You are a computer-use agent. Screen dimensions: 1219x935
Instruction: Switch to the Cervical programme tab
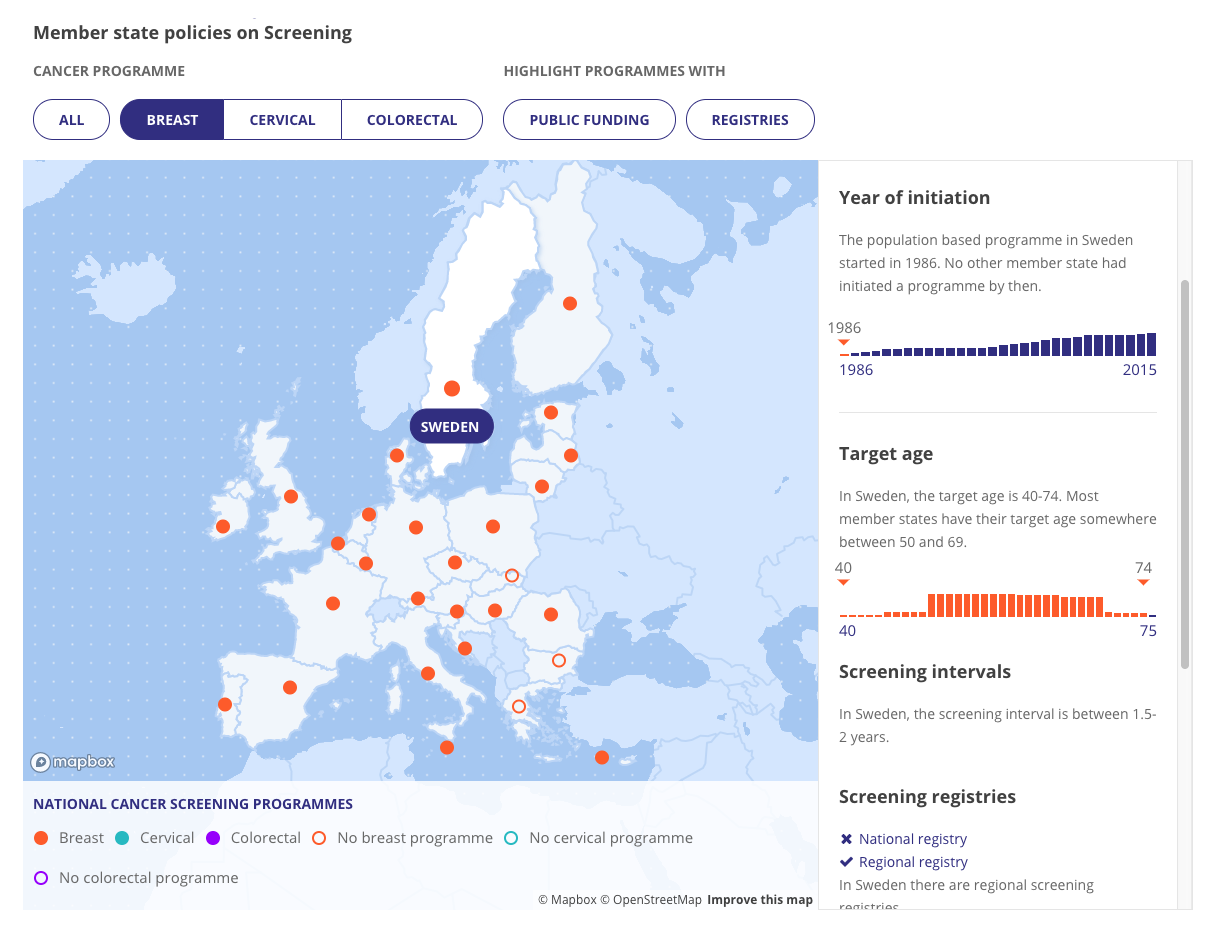[282, 120]
